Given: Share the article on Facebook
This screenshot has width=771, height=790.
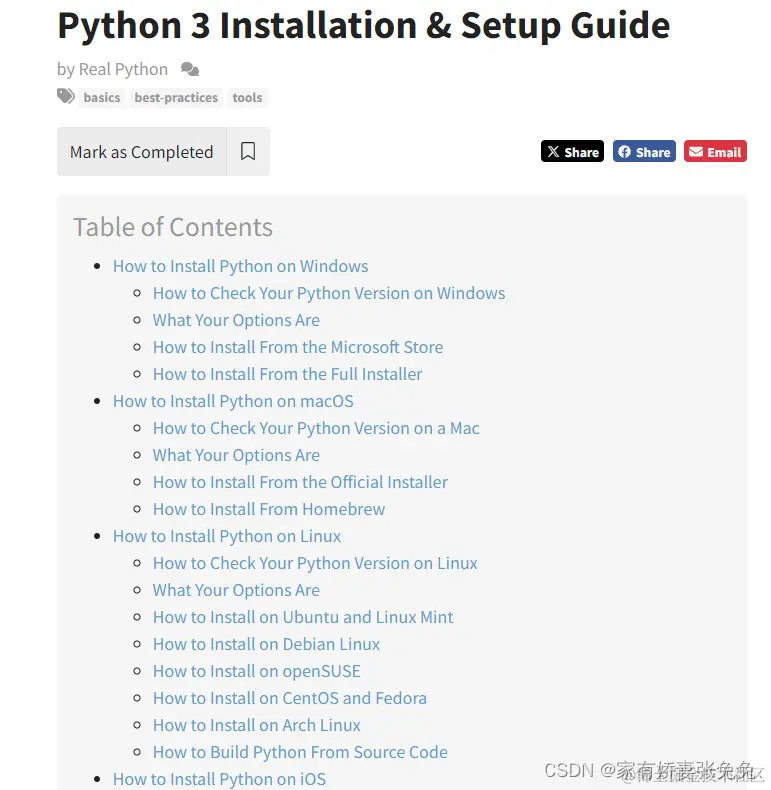Looking at the screenshot, I should (644, 151).
